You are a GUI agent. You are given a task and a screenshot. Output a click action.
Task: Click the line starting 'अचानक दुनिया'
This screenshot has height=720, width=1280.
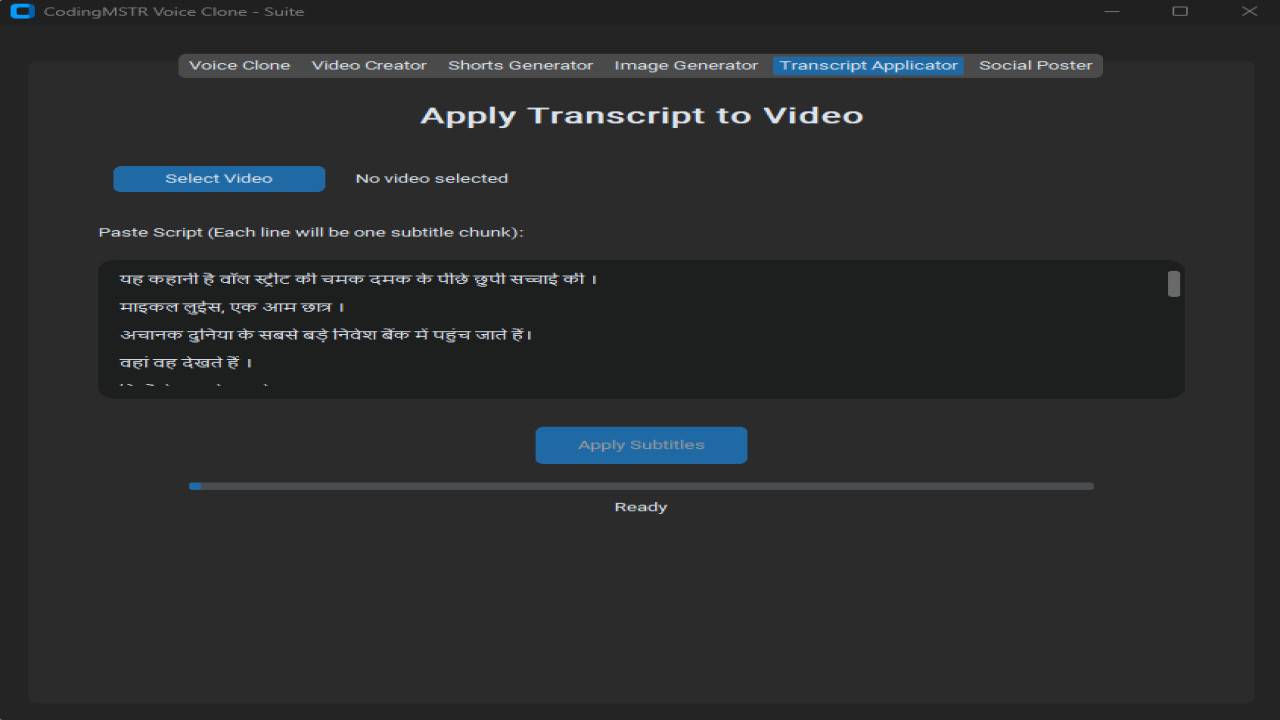pyautogui.click(x=326, y=335)
